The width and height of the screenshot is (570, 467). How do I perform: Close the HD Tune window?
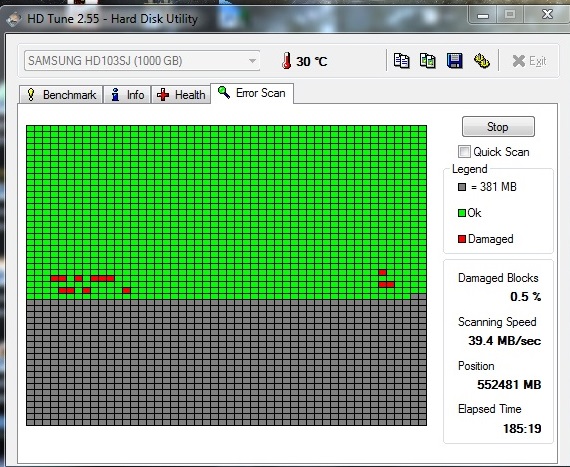547,15
